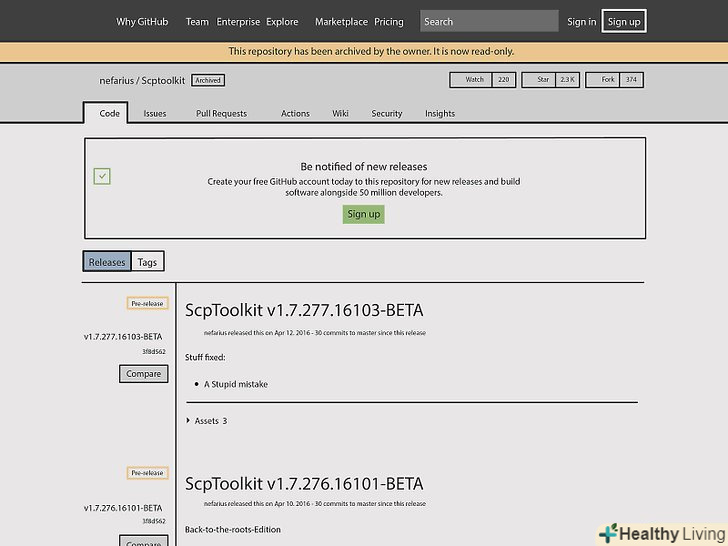Click inside the Search field

tap(488, 21)
